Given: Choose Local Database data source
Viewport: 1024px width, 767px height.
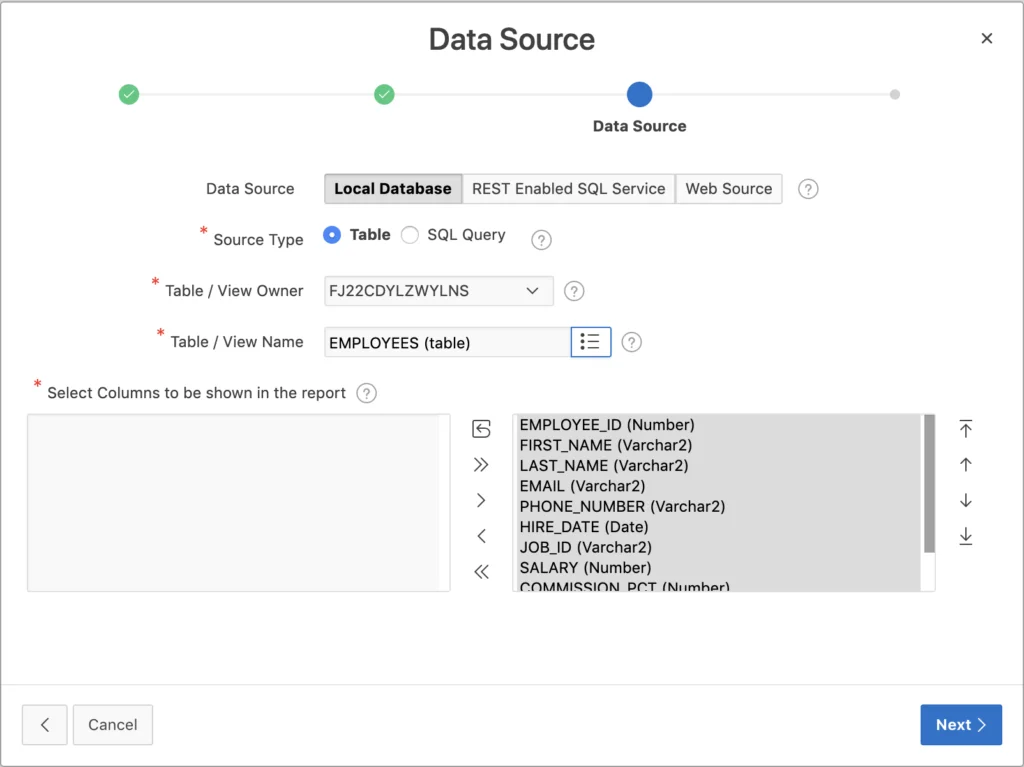Looking at the screenshot, I should (393, 189).
